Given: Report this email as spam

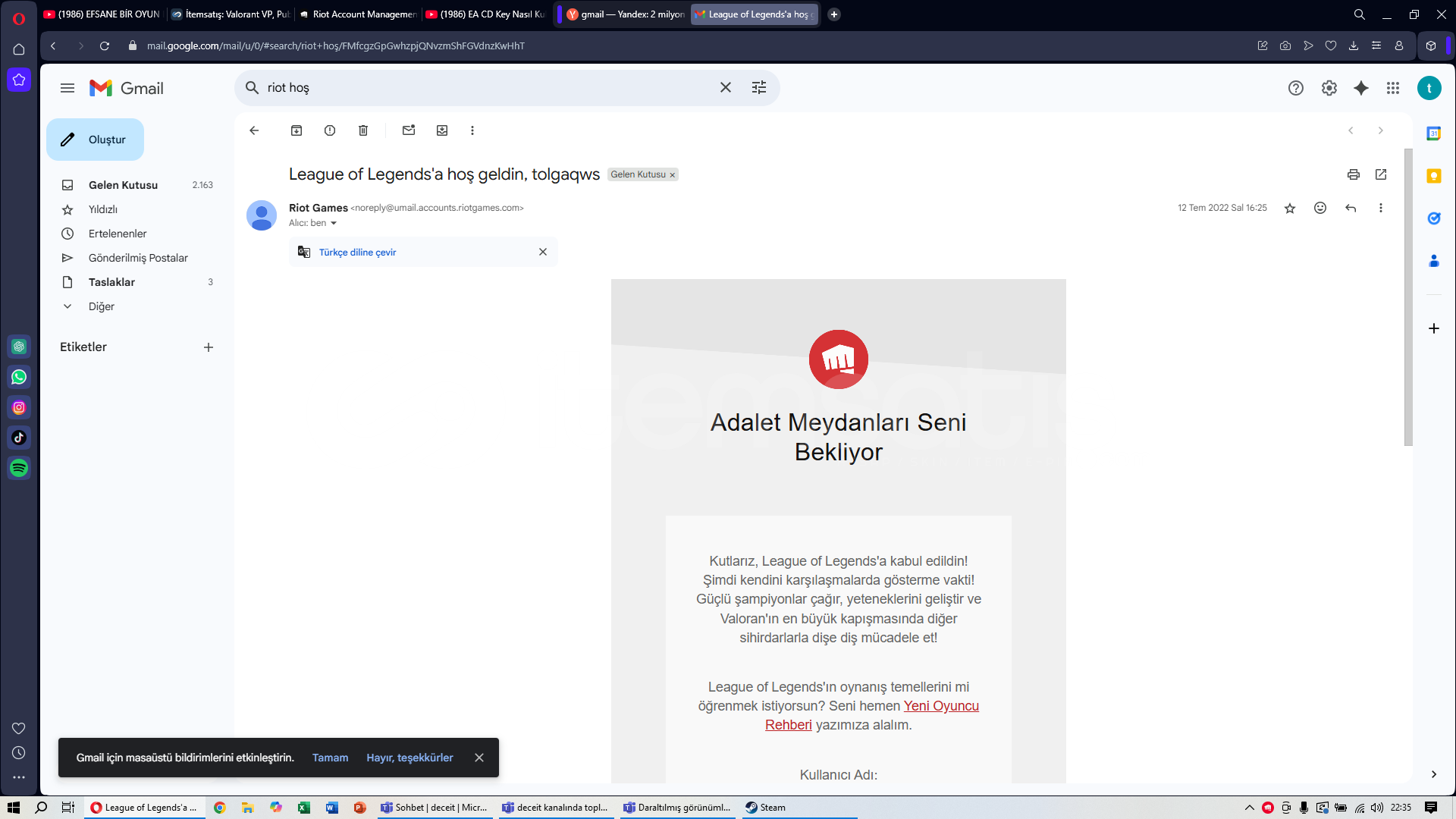Looking at the screenshot, I should 330,130.
